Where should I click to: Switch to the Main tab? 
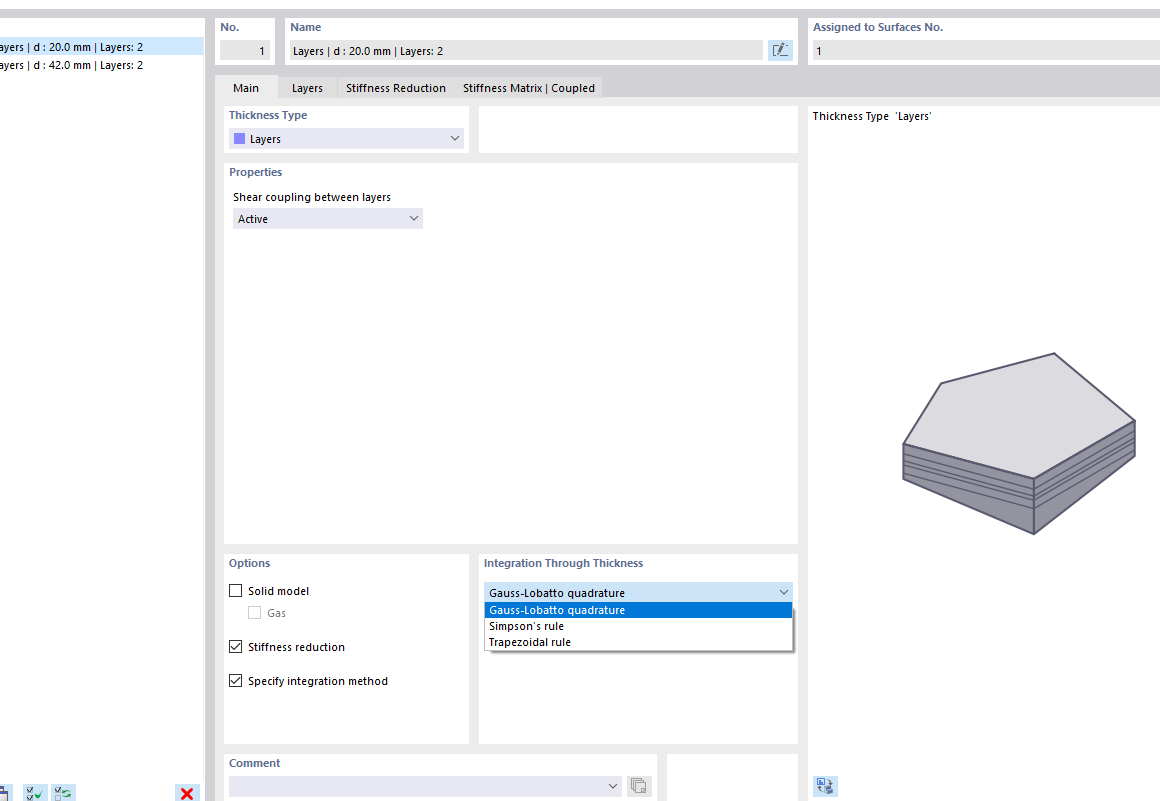[x=246, y=87]
